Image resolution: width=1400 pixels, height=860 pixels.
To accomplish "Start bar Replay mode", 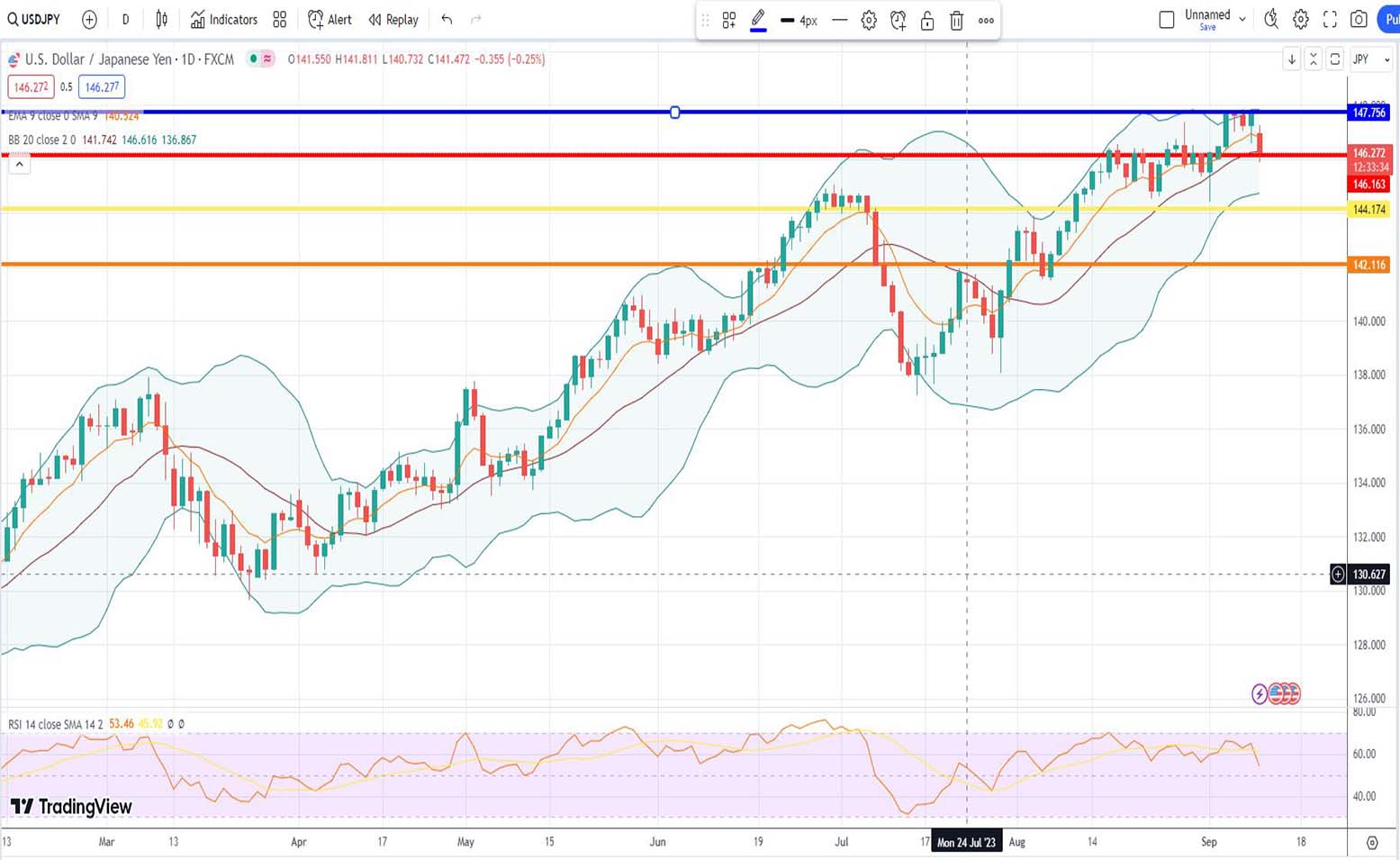I will (393, 19).
